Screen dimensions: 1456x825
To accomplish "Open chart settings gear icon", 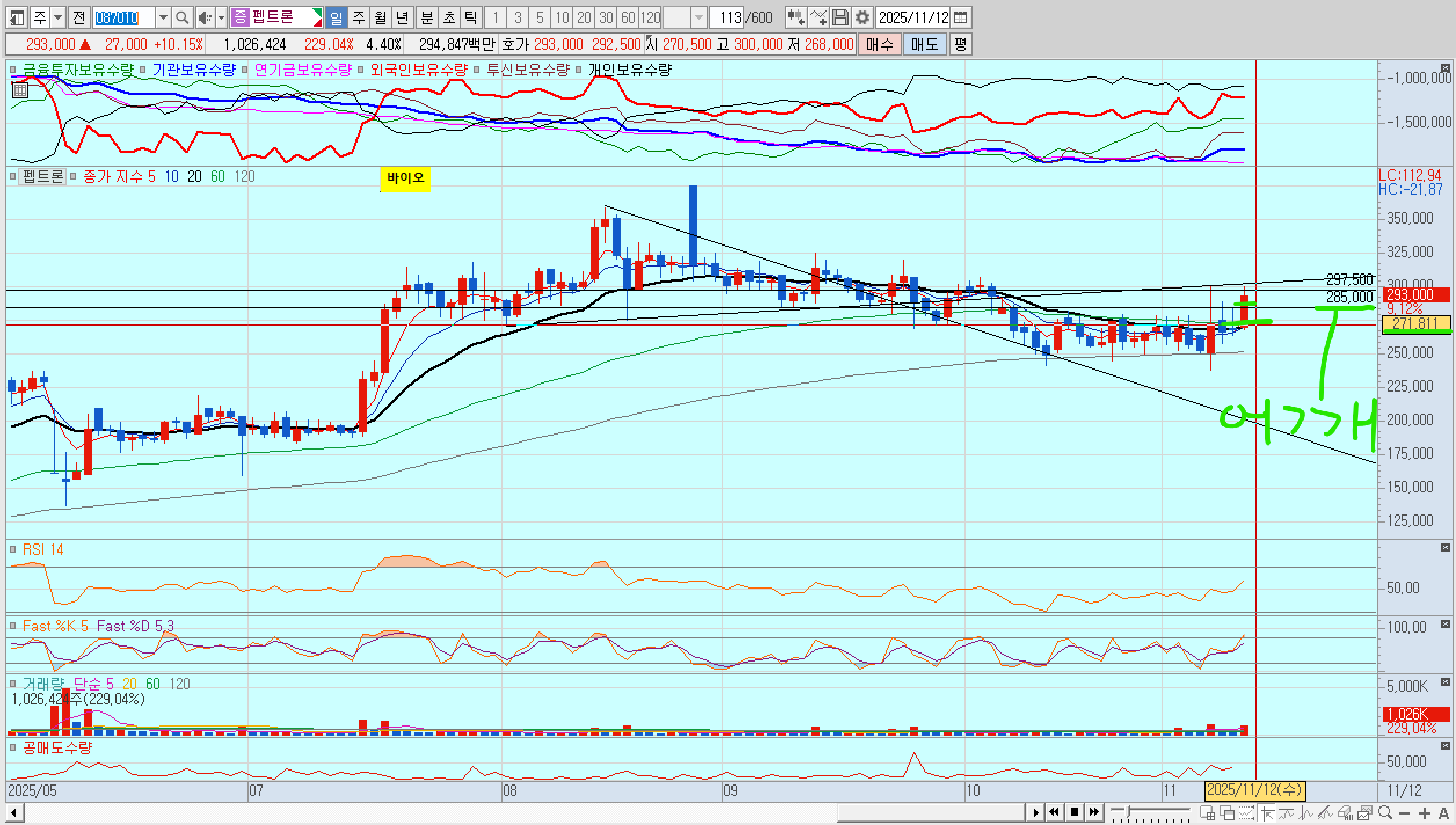I will click(862, 18).
